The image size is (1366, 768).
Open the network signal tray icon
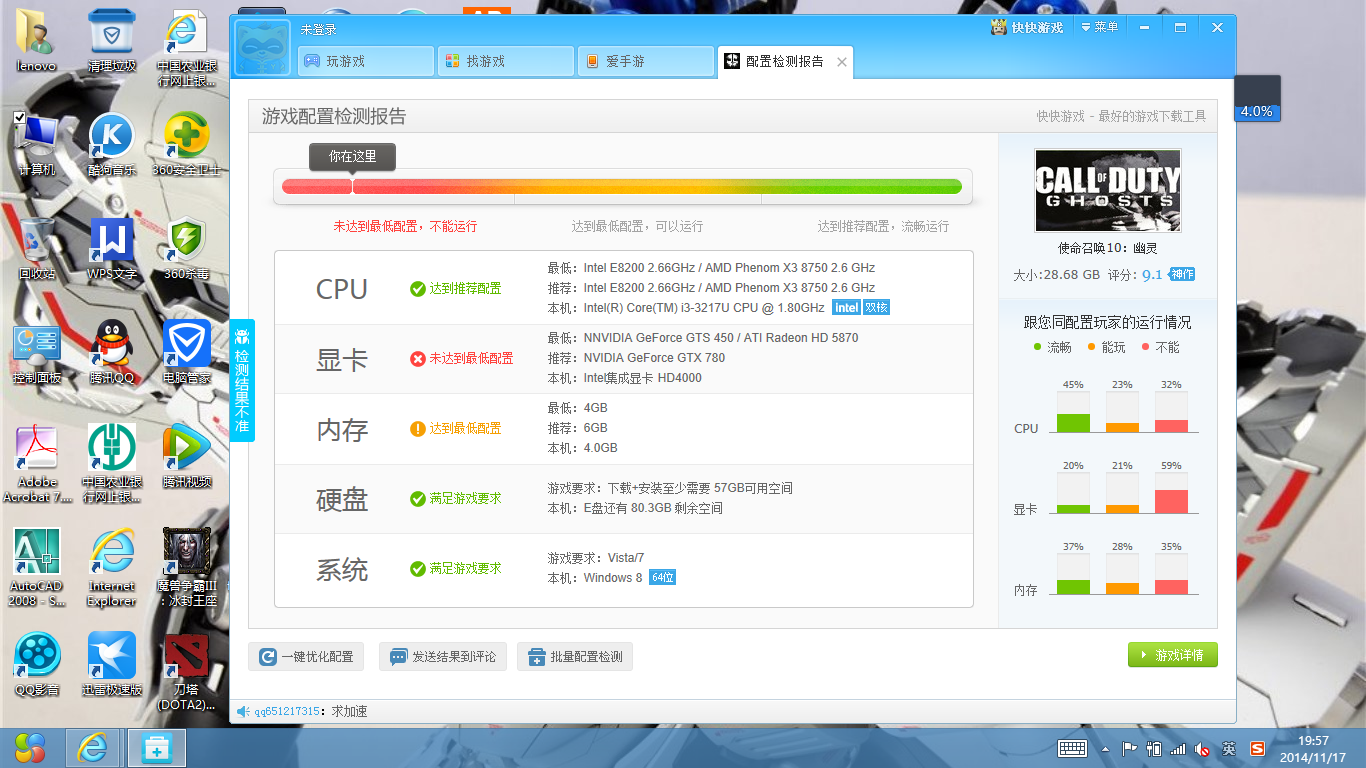pyautogui.click(x=1178, y=748)
